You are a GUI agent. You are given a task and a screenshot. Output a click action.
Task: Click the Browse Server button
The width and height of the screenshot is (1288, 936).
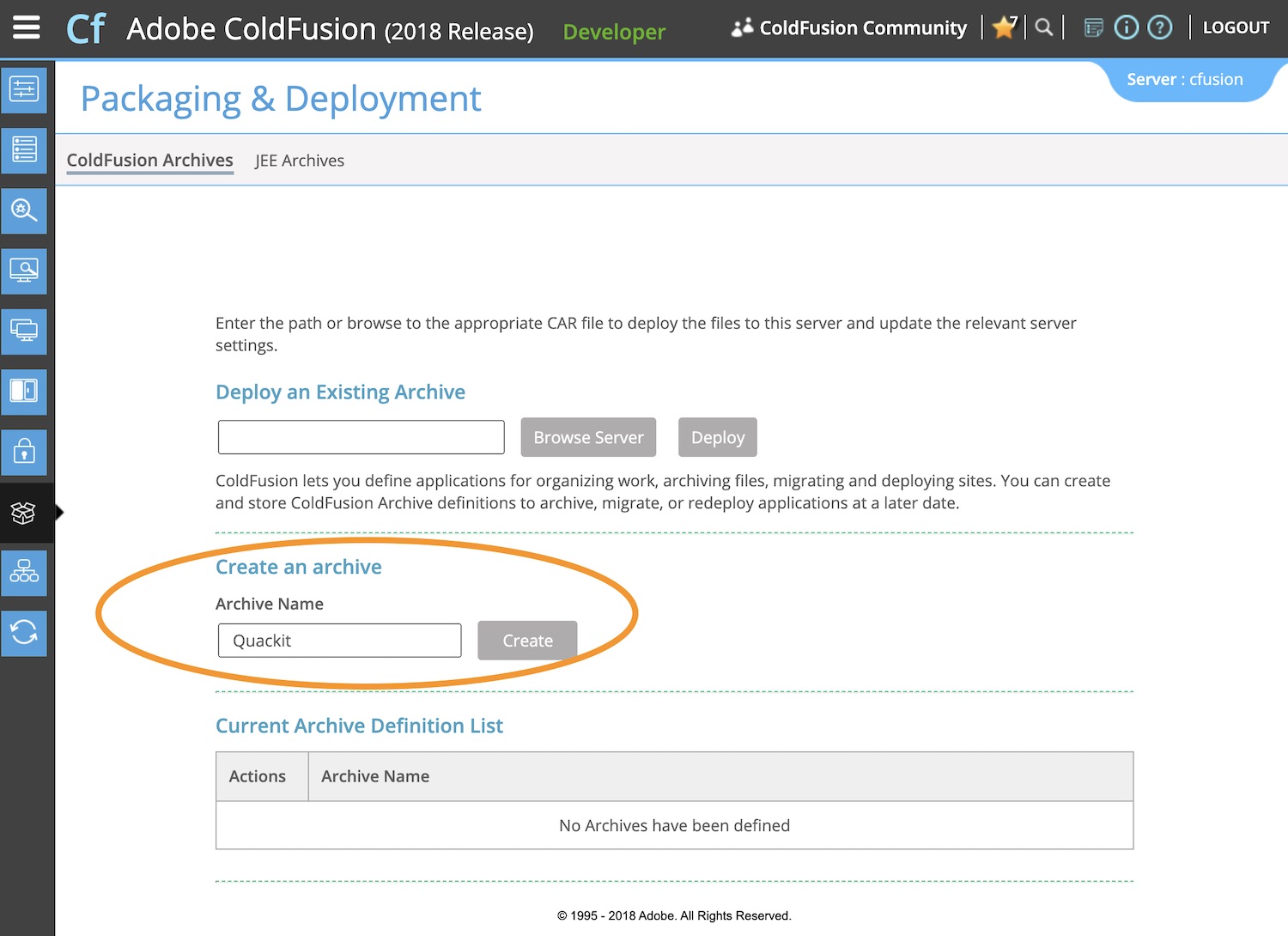(x=588, y=437)
